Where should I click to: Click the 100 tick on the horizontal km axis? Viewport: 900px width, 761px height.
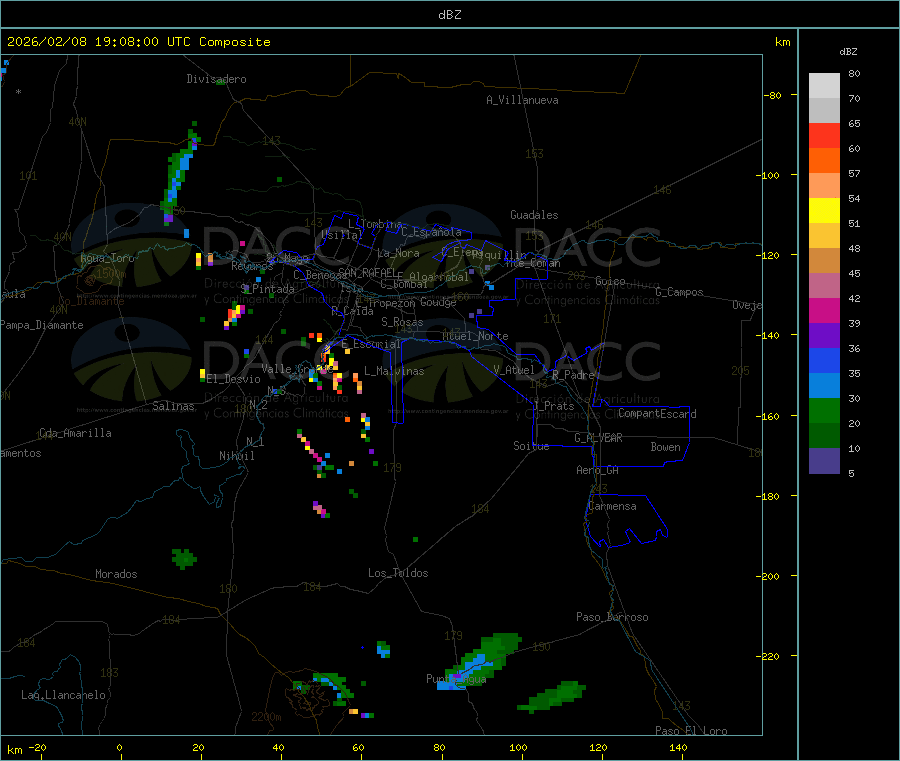[518, 747]
